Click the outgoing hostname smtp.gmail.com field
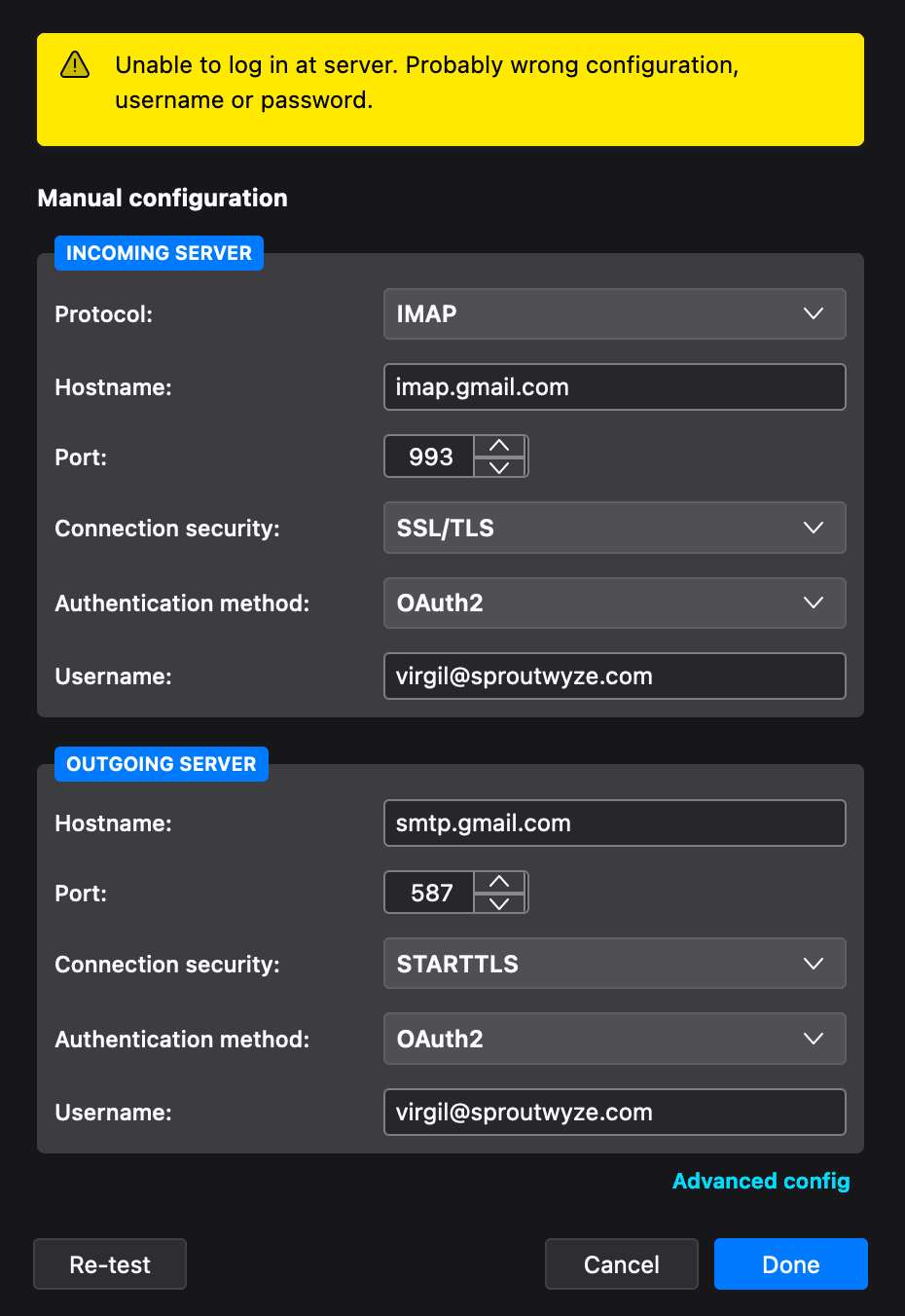 point(614,823)
